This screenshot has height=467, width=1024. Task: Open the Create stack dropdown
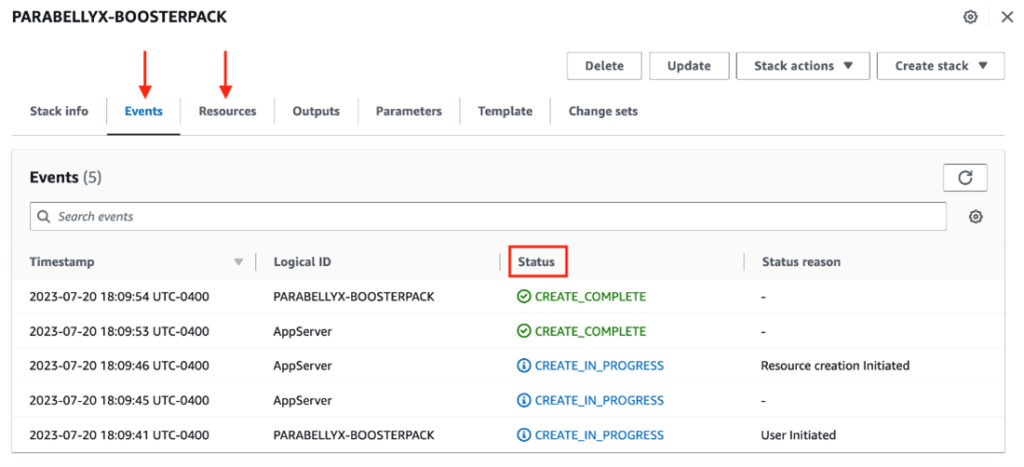point(940,66)
